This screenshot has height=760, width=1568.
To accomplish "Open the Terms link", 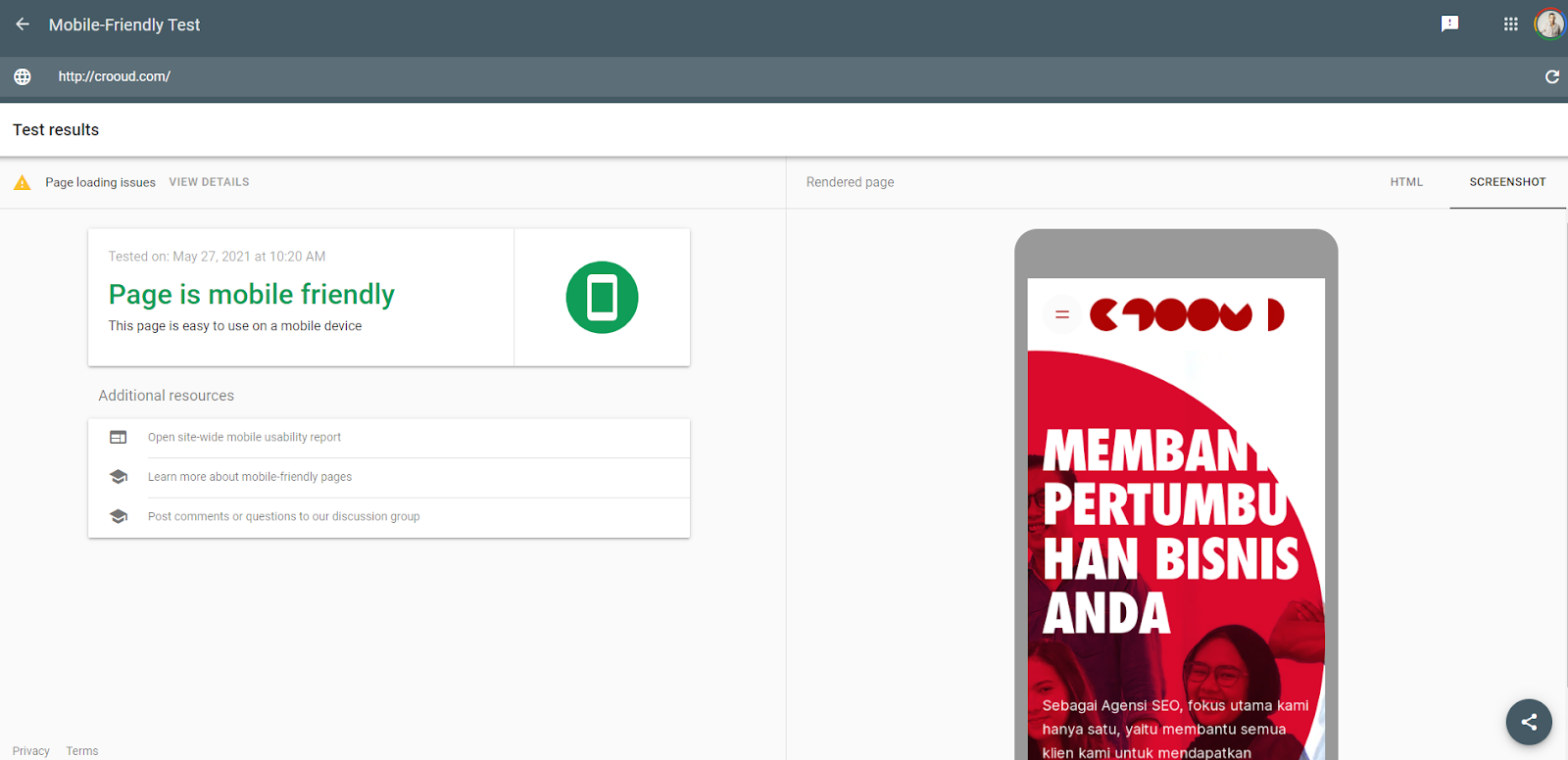I will point(82,751).
